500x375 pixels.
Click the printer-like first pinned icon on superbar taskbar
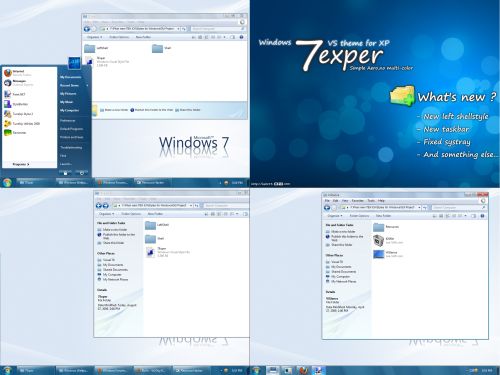[x=272, y=370]
